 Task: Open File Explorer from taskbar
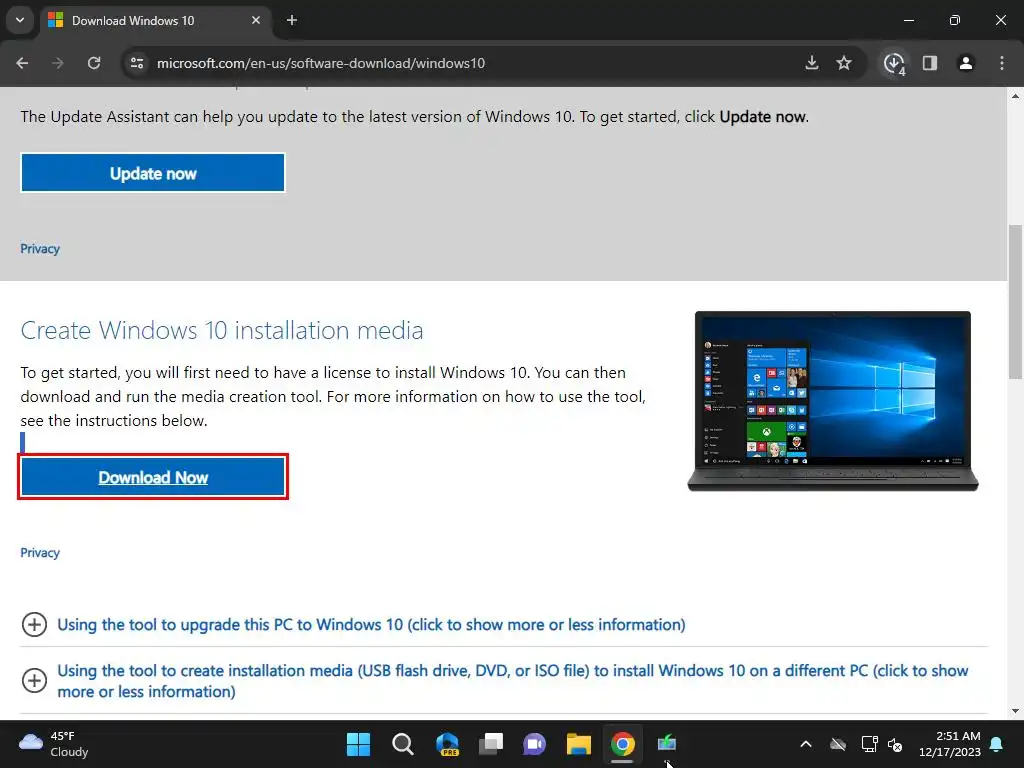579,744
